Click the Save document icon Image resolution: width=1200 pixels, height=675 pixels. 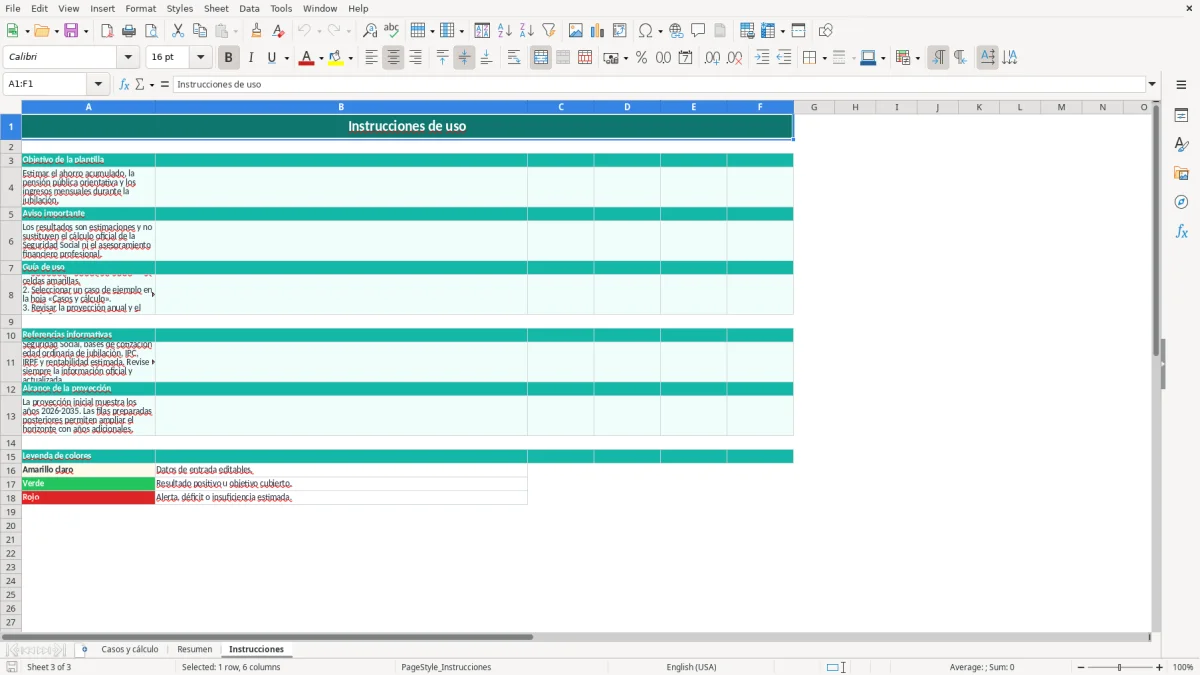(71, 31)
